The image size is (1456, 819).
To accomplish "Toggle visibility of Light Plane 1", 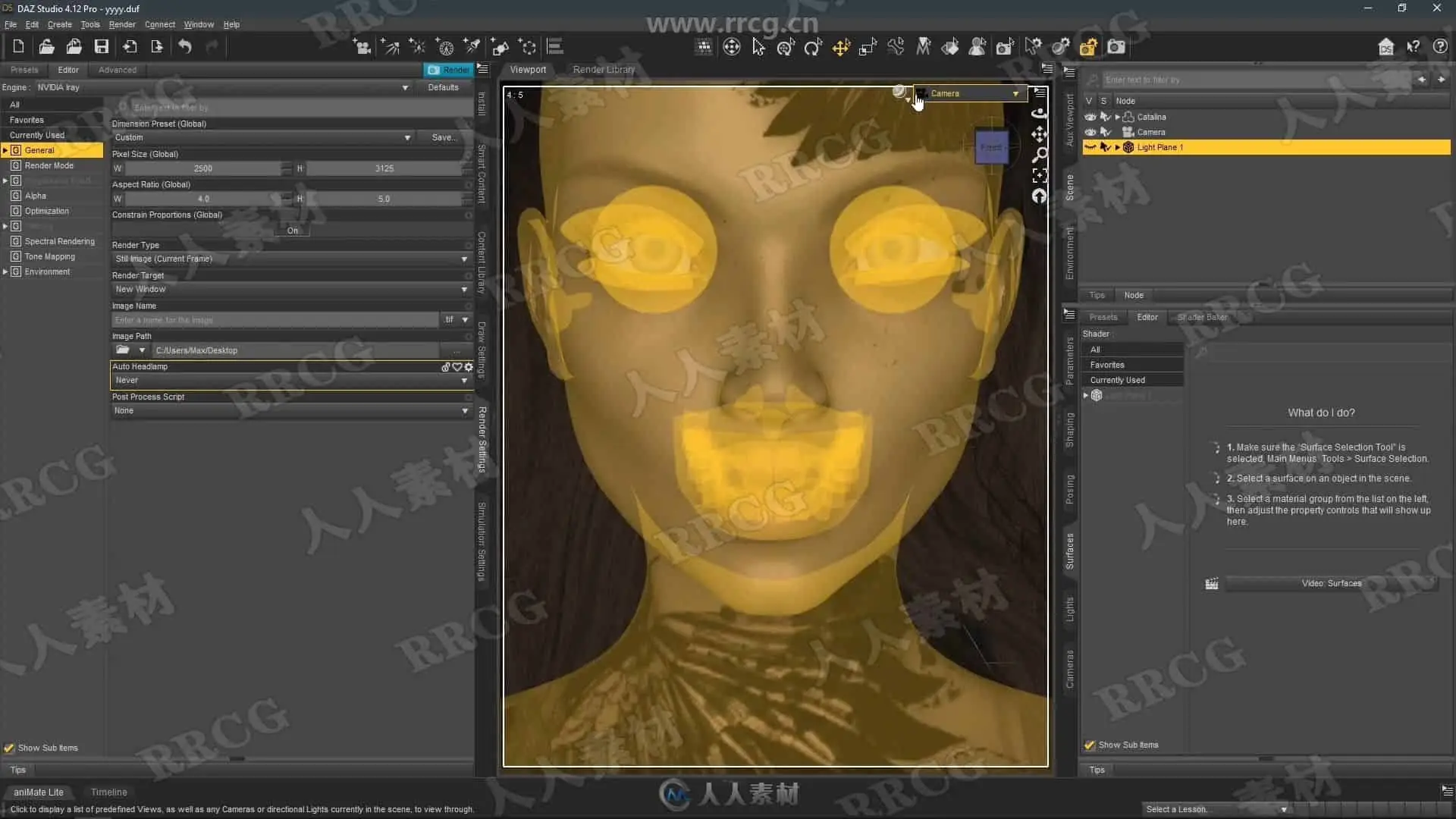I will (1090, 147).
